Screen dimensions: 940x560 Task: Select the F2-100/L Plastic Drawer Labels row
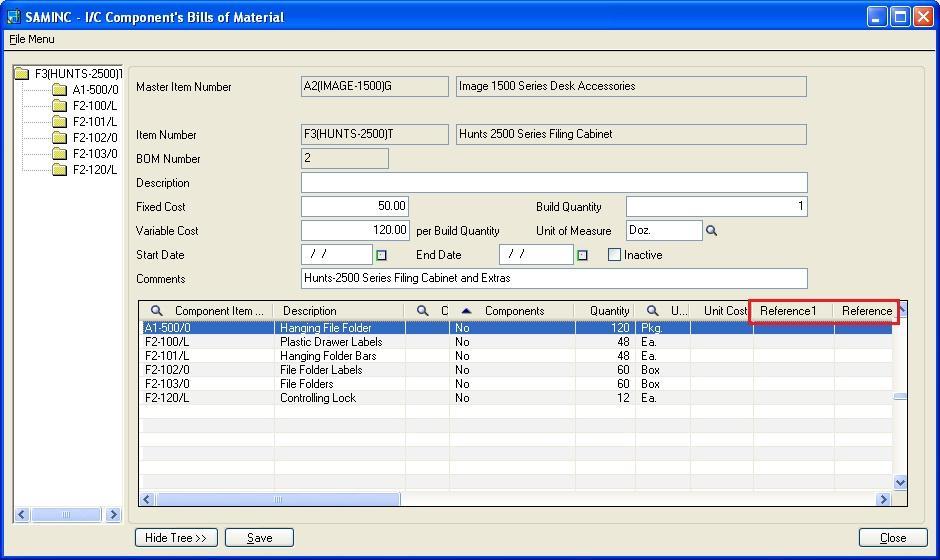tap(518, 342)
